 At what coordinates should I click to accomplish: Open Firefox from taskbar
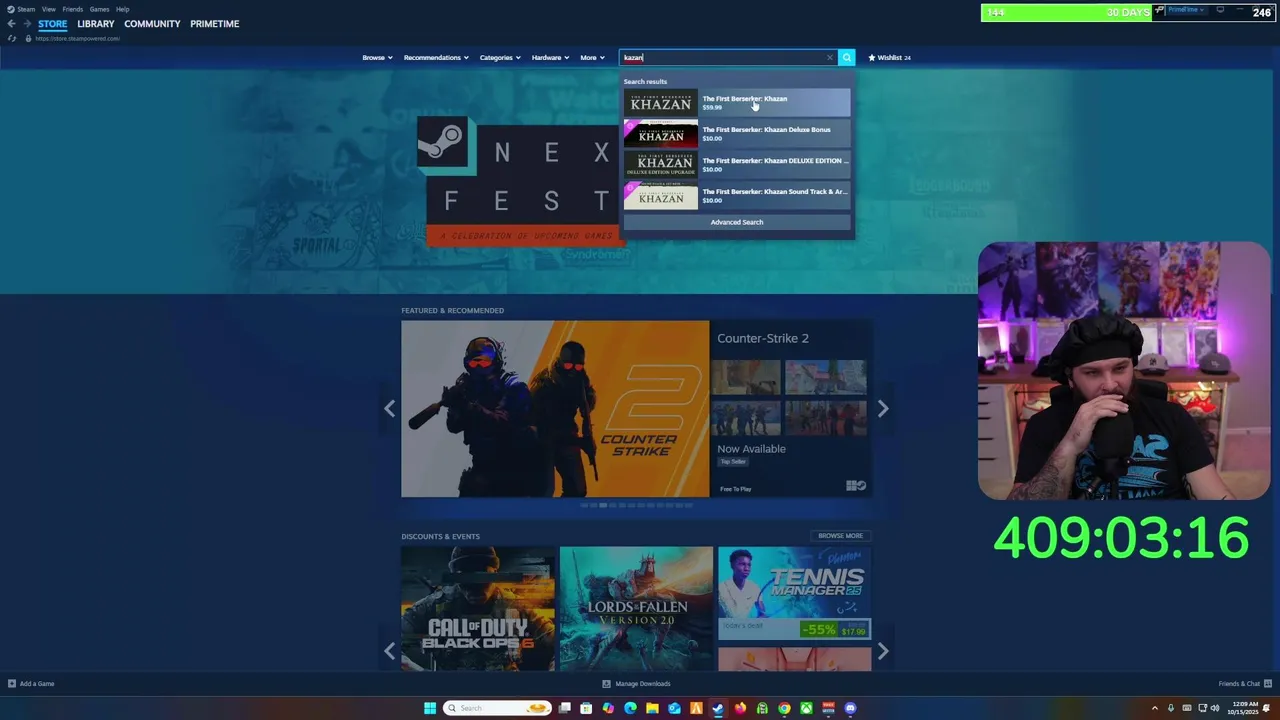tap(740, 708)
